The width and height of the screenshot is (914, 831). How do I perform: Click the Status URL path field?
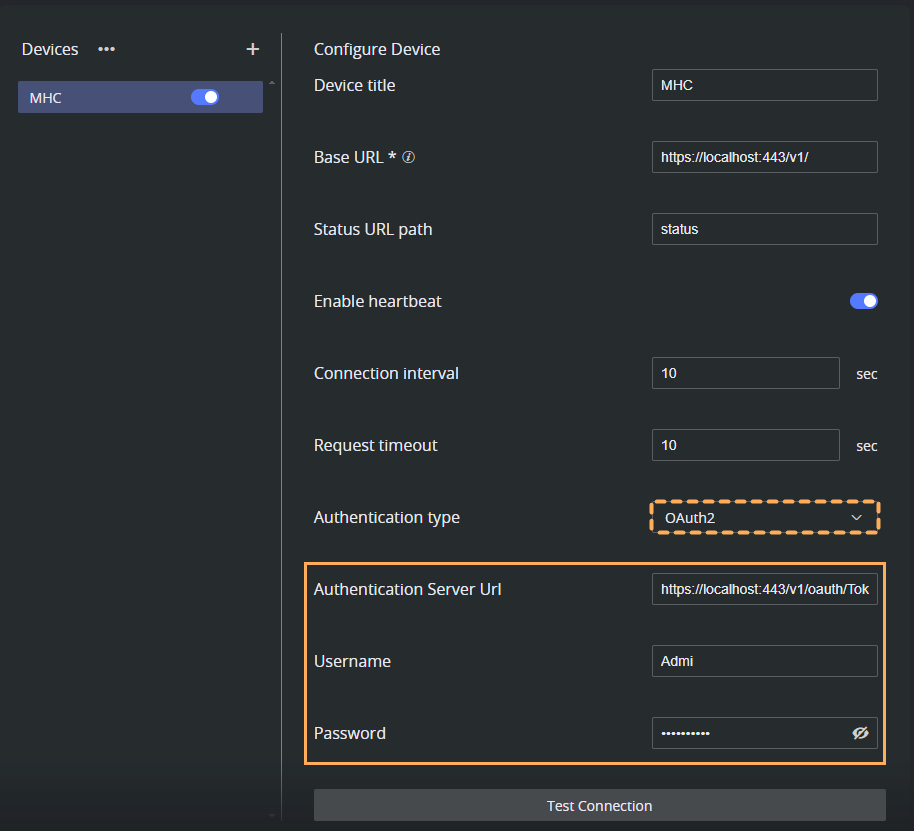pyautogui.click(x=764, y=229)
